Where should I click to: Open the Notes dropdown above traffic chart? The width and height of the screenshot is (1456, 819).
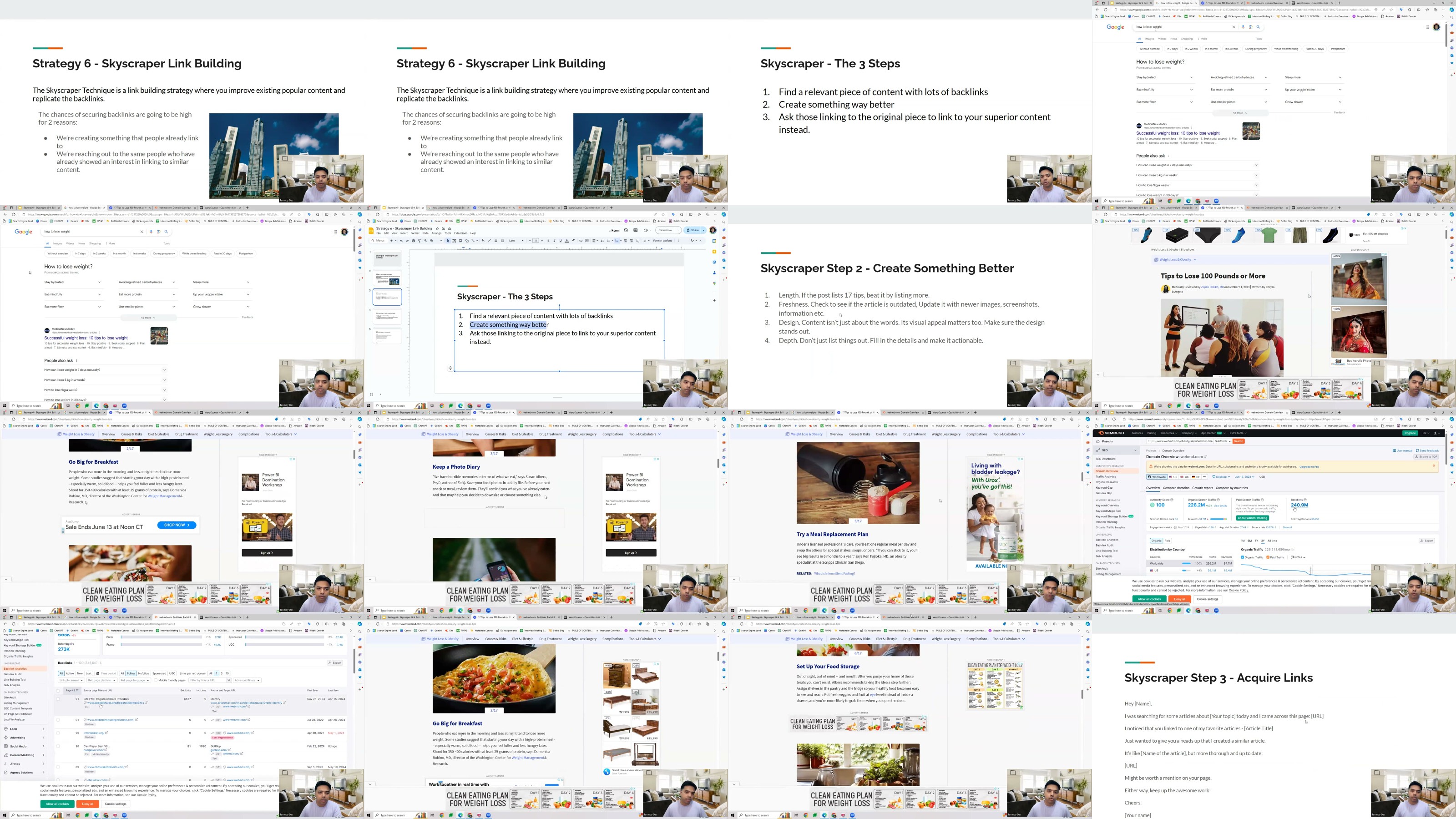(x=1298, y=557)
